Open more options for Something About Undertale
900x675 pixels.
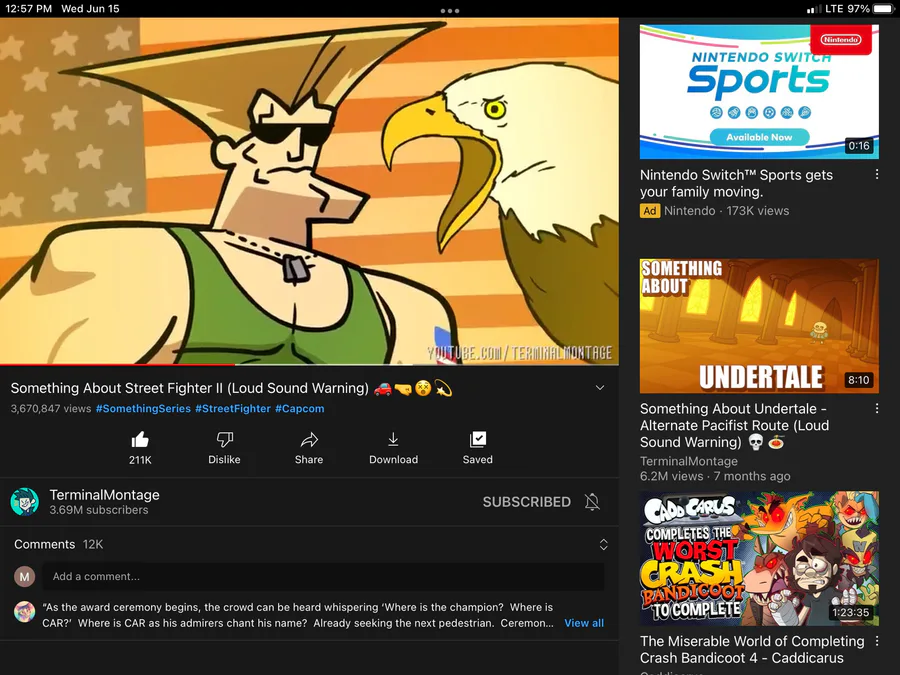[x=876, y=408]
